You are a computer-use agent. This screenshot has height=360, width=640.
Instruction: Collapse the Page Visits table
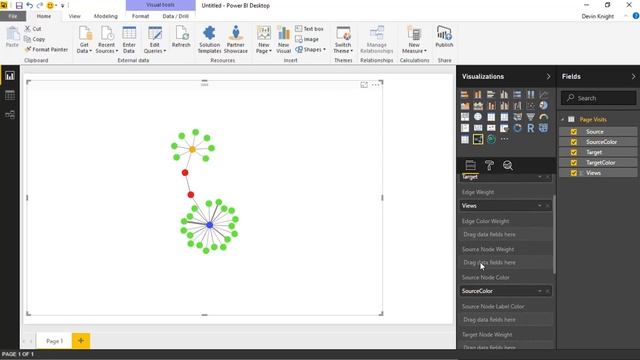(563, 120)
